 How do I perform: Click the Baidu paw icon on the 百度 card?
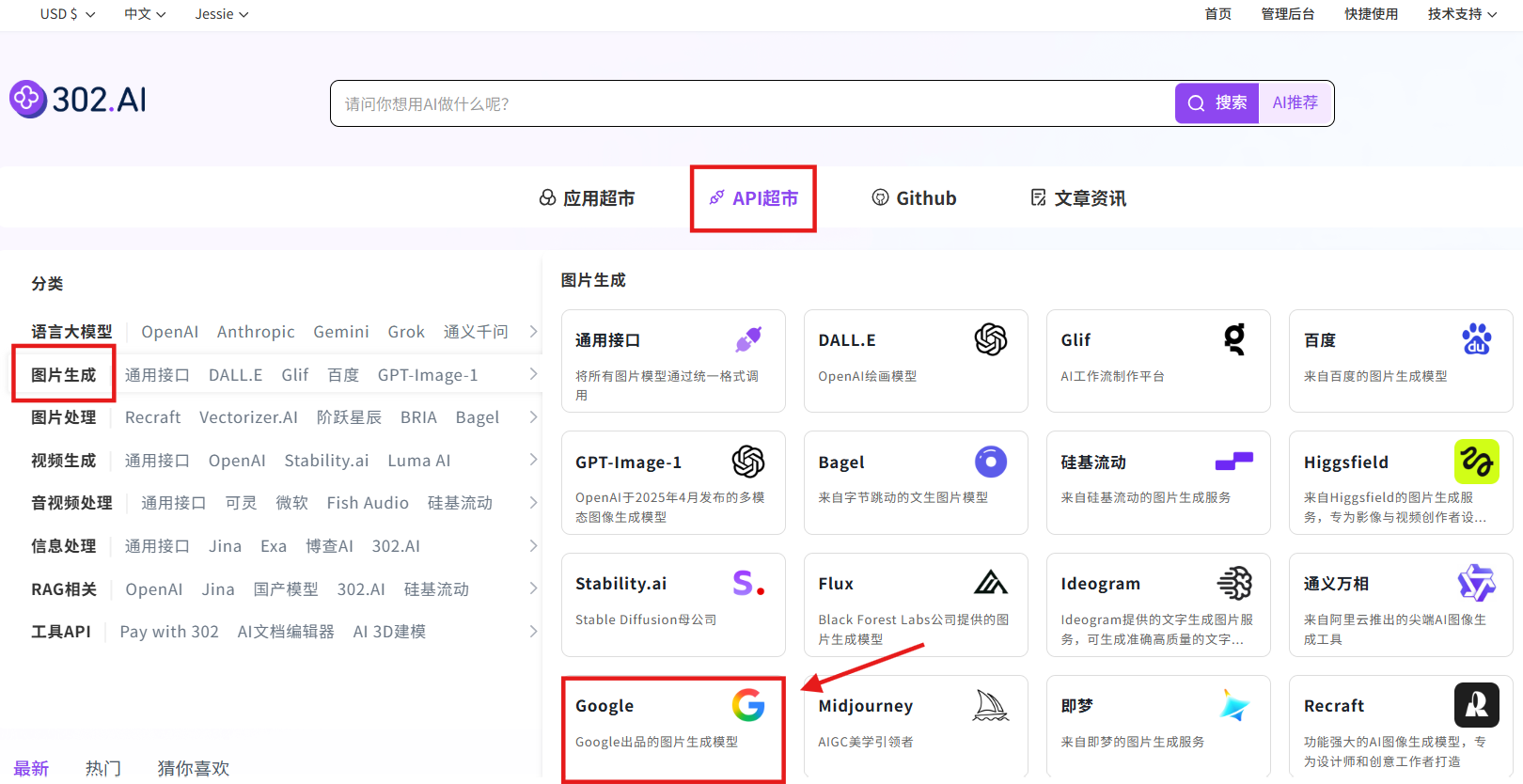tap(1477, 339)
